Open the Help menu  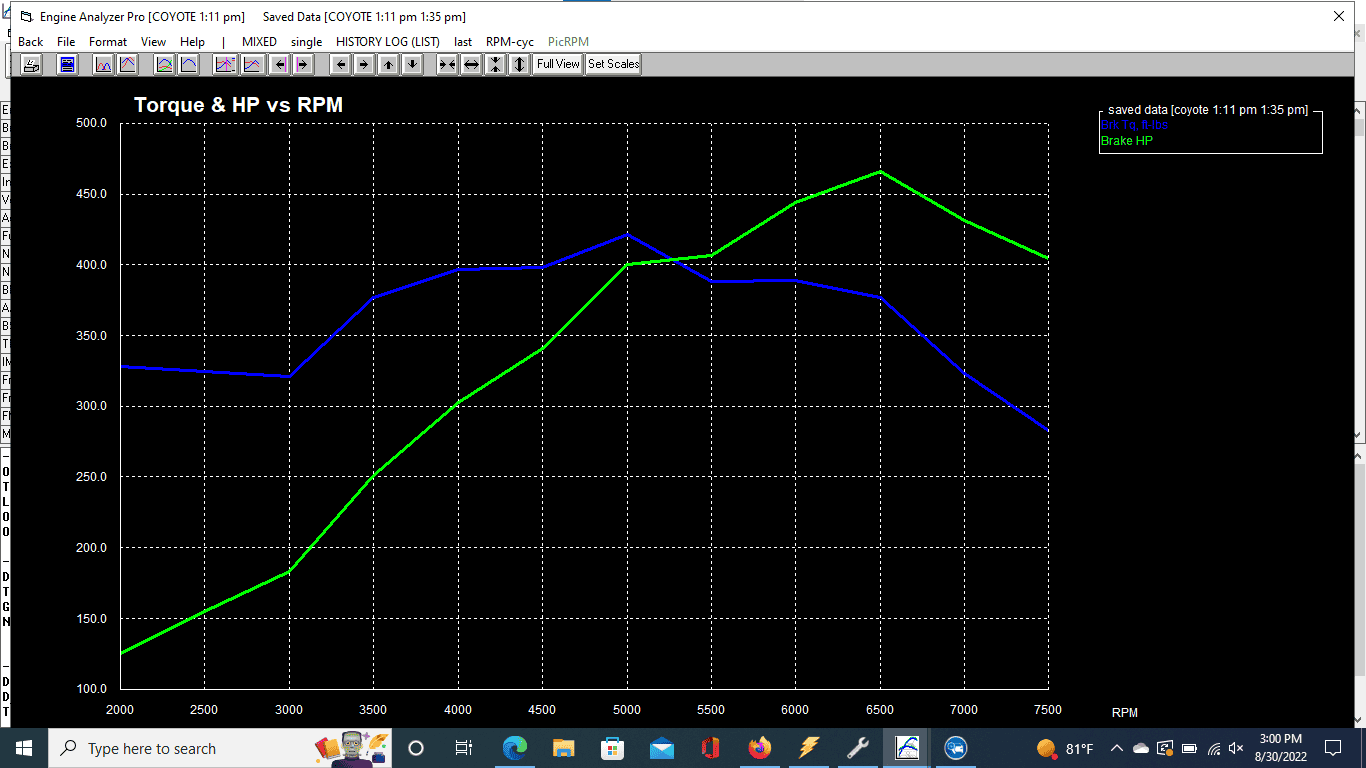click(192, 42)
